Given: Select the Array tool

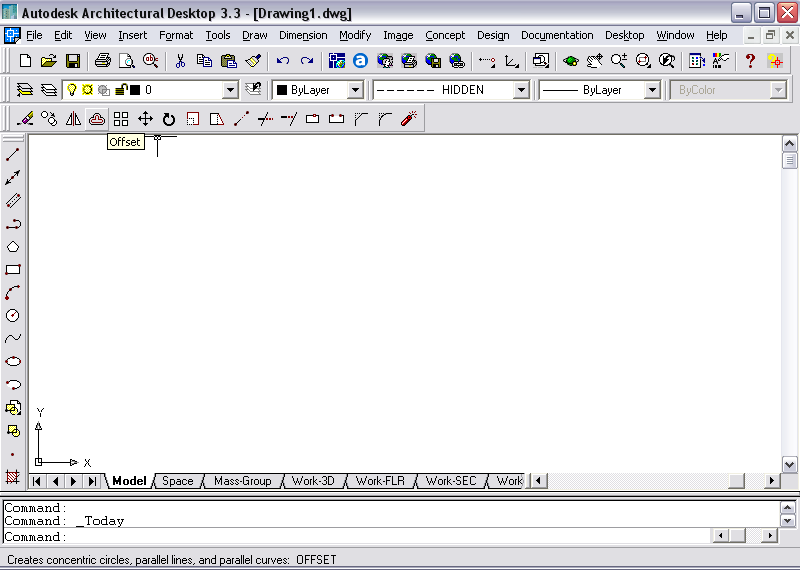Looking at the screenshot, I should (121, 119).
